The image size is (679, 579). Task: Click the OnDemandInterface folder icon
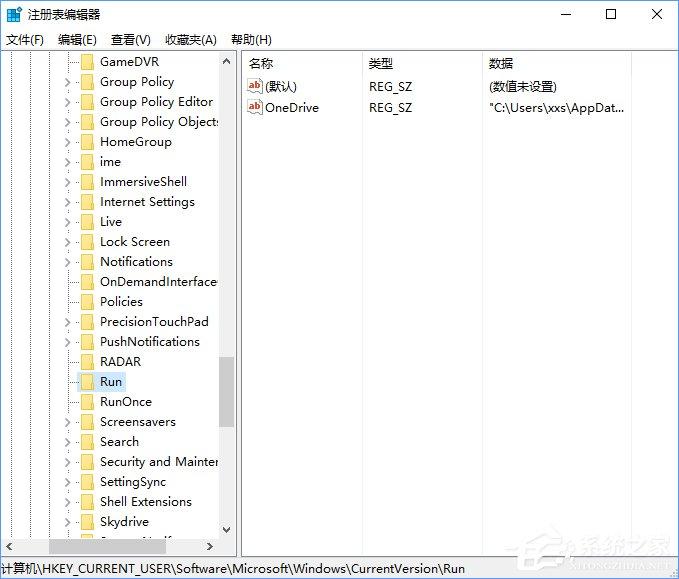point(87,282)
